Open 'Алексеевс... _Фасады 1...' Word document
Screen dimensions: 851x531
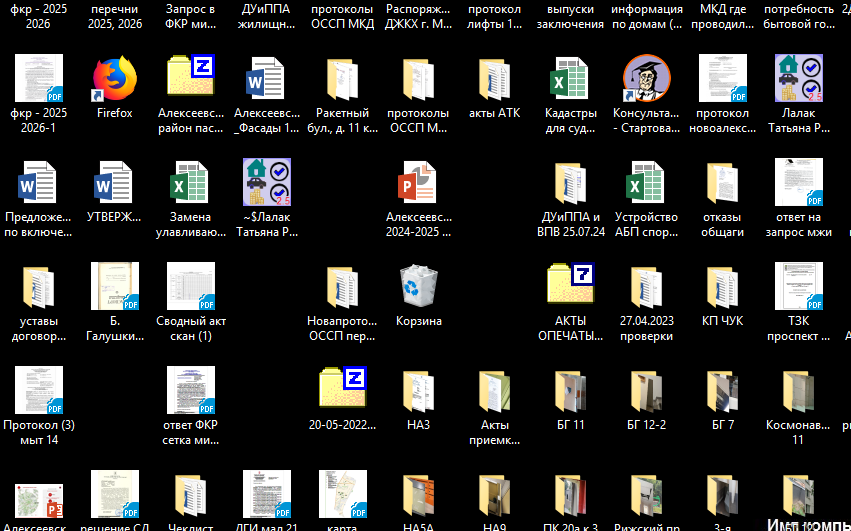pyautogui.click(x=266, y=79)
